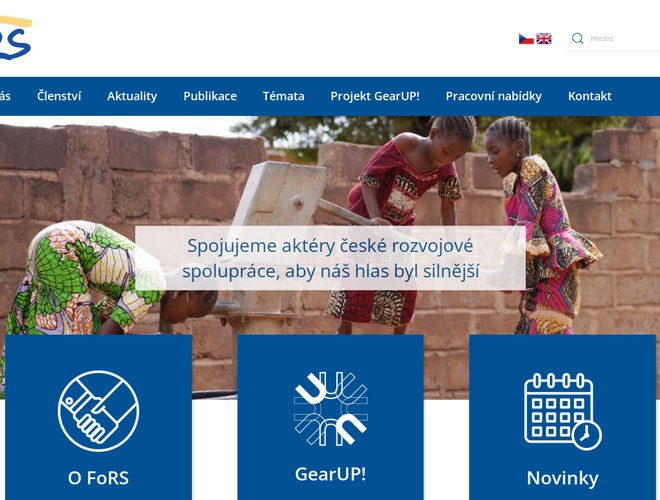Viewport: 660px width, 500px height.
Task: Switch language via Czech flag icon
Action: click(526, 39)
